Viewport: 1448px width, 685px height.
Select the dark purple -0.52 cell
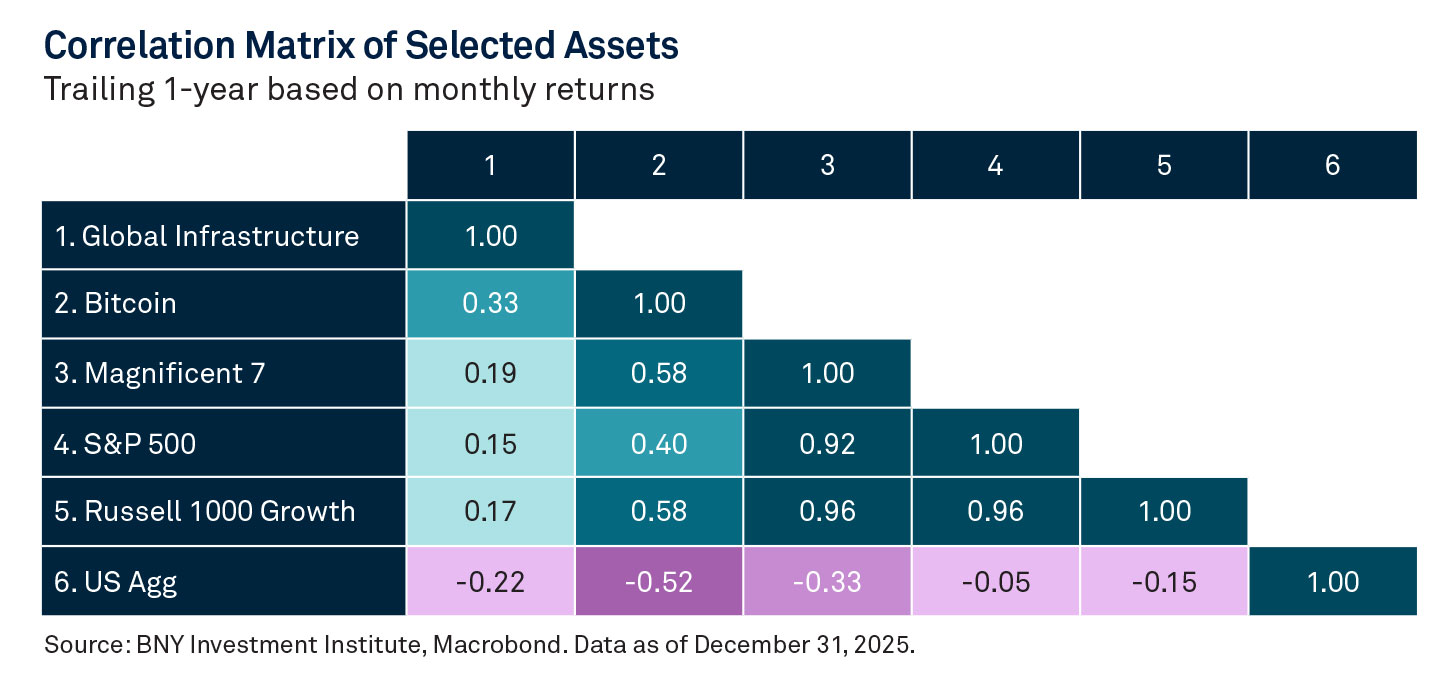(658, 581)
